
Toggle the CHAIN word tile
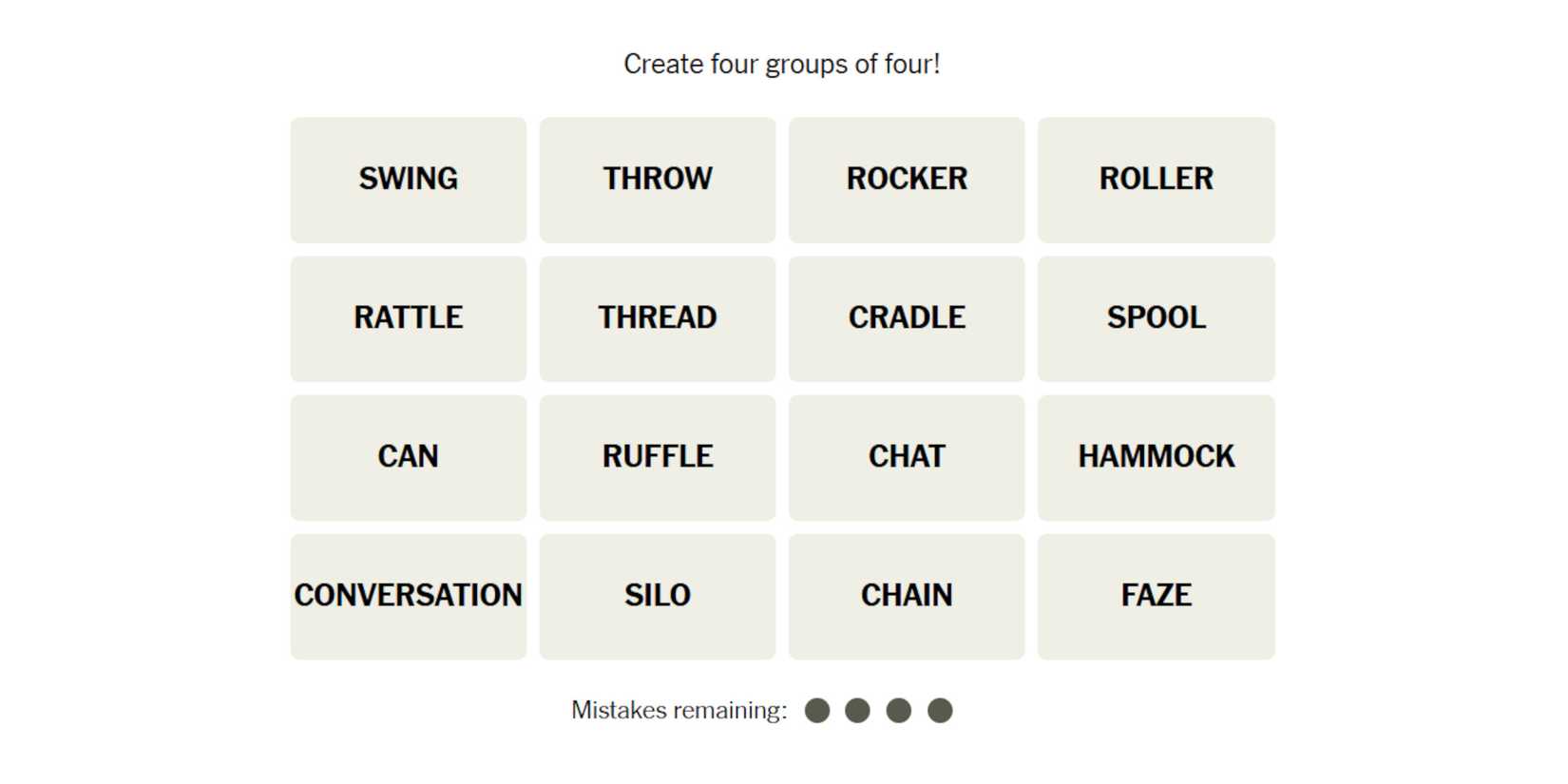pyautogui.click(x=907, y=596)
